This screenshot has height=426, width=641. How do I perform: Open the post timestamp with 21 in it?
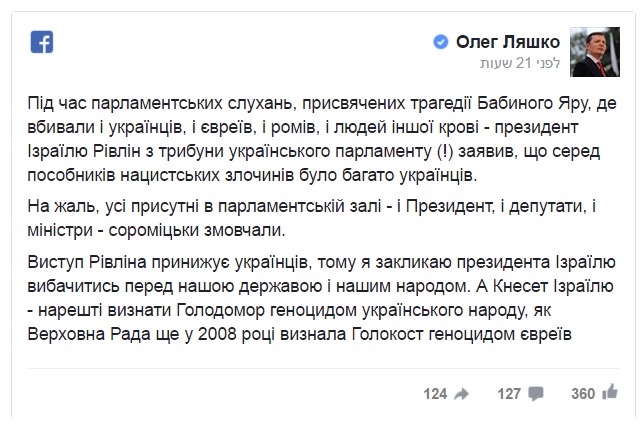(x=520, y=63)
